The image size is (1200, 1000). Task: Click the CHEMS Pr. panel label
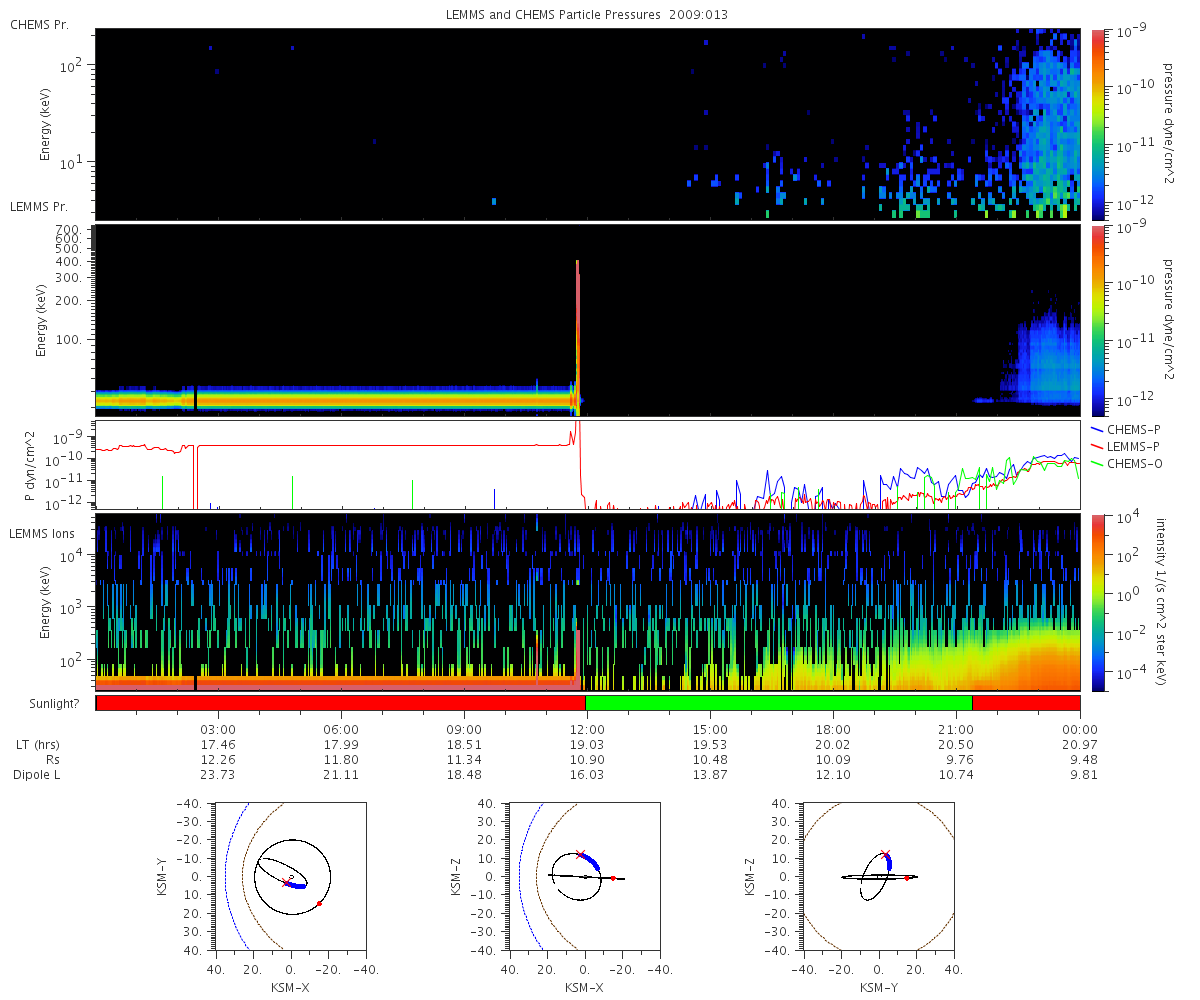pos(39,24)
